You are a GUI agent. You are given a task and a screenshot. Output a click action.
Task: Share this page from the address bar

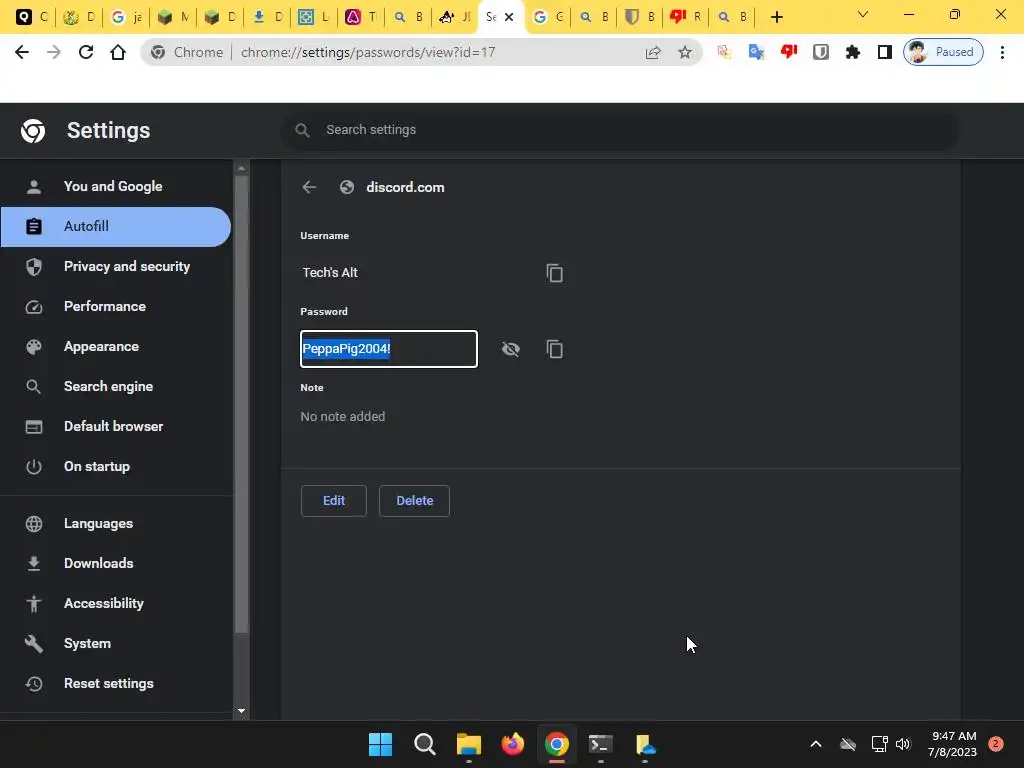[x=653, y=52]
